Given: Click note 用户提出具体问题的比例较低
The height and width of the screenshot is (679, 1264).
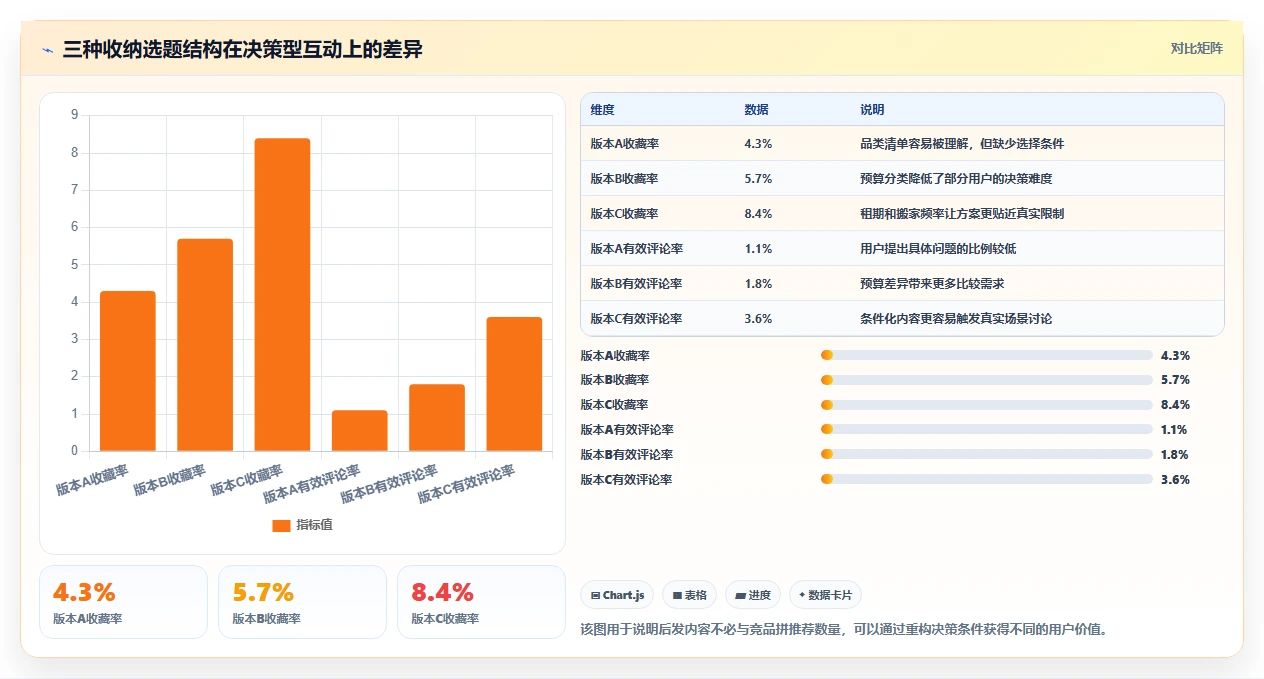Looking at the screenshot, I should click(938, 249).
